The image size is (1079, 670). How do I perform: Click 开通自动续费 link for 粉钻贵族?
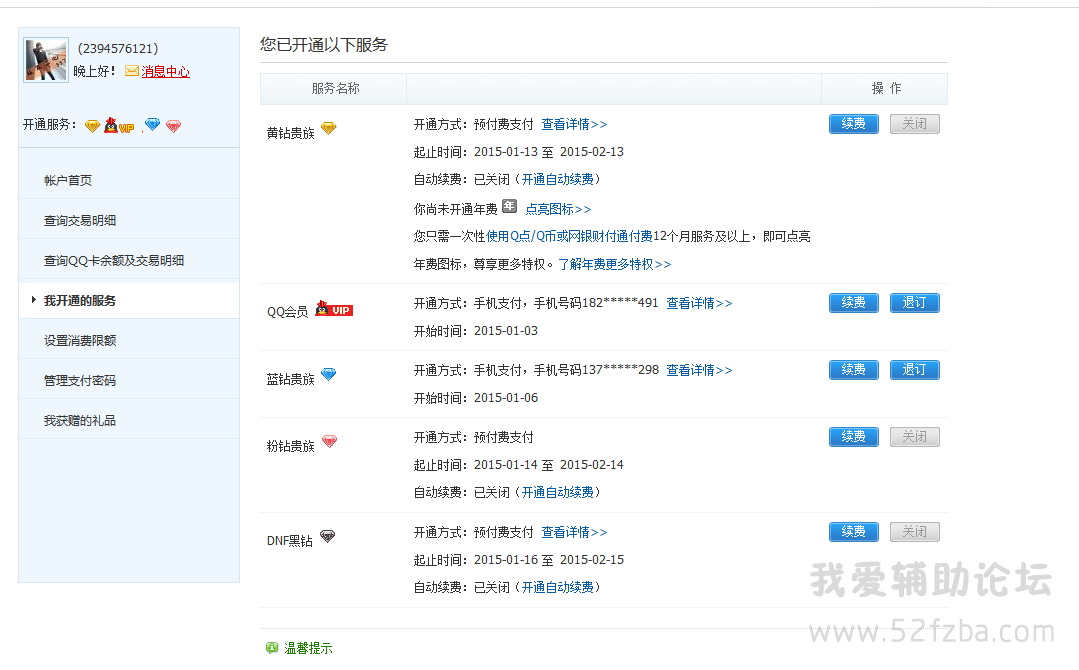[557, 493]
